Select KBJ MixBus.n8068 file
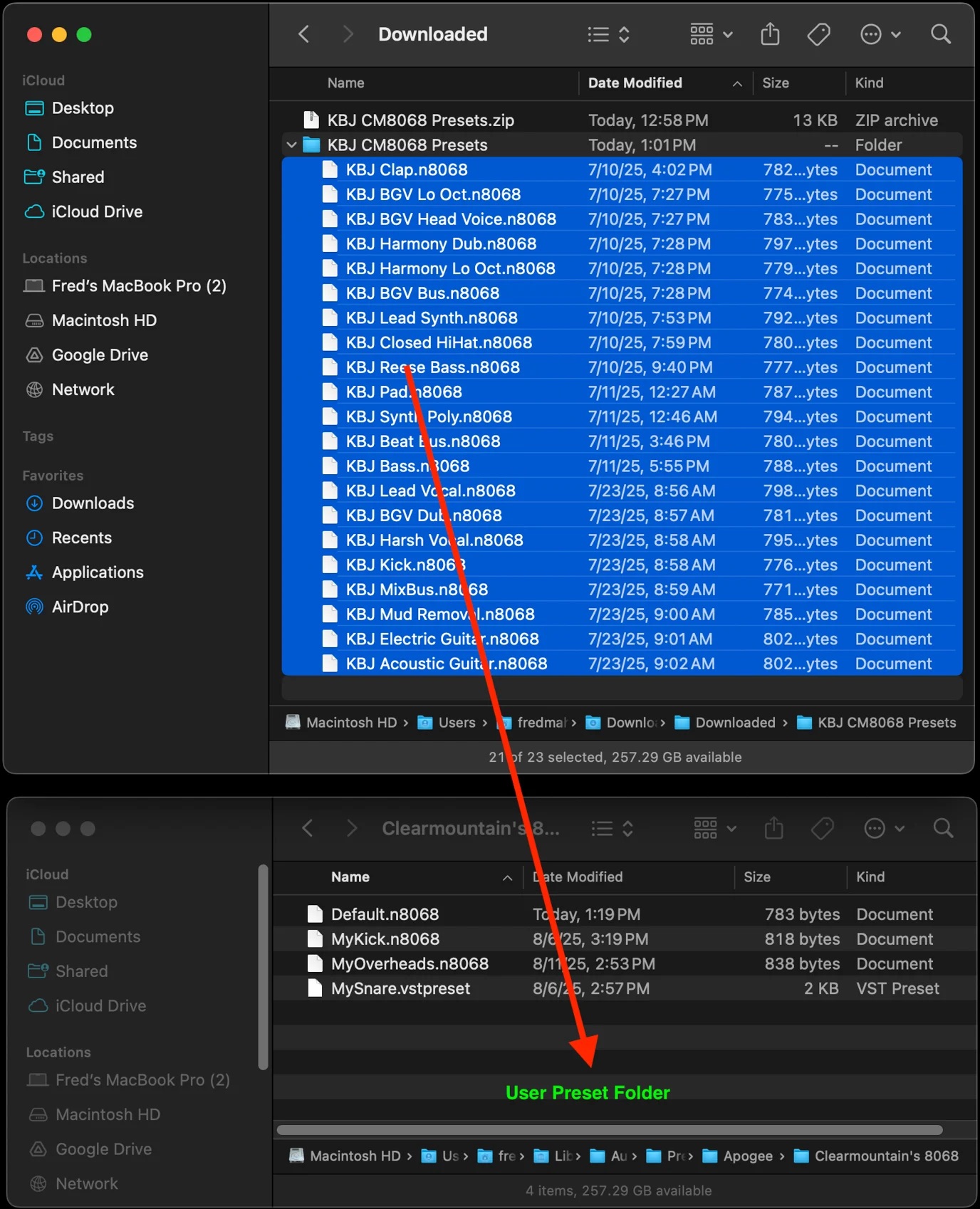 (622, 590)
